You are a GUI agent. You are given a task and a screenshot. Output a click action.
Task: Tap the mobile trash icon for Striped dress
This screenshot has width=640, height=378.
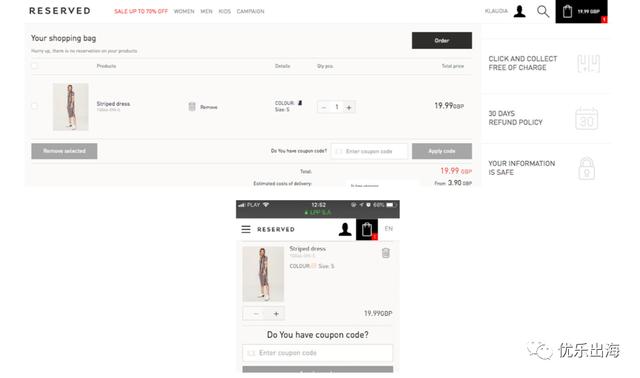(x=385, y=253)
